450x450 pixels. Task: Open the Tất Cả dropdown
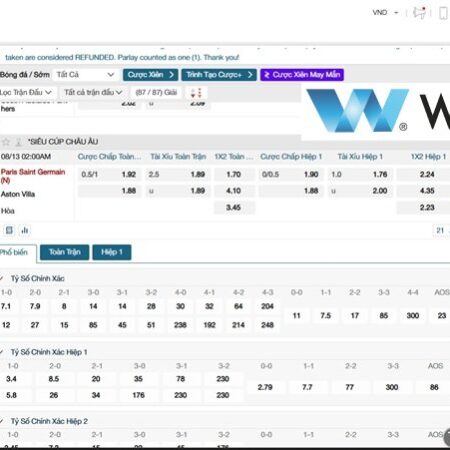tap(85, 75)
